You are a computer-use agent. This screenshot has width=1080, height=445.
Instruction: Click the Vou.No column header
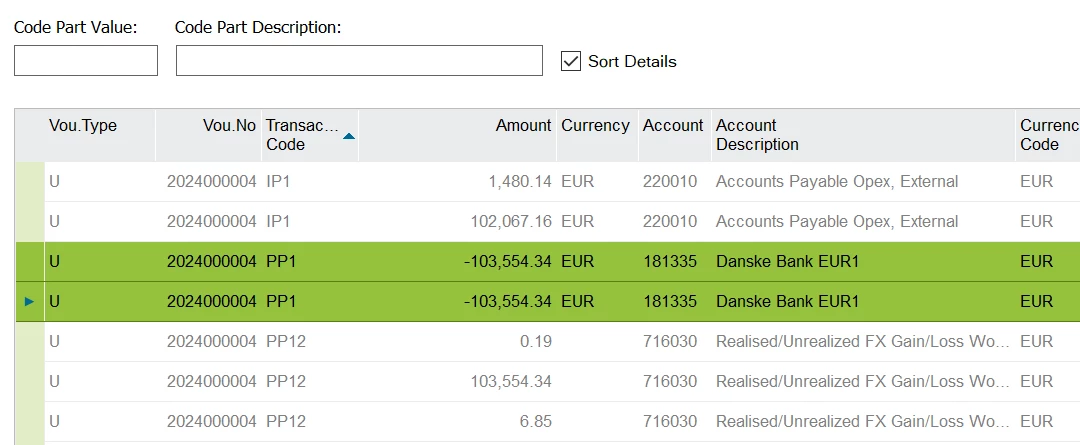(x=229, y=126)
